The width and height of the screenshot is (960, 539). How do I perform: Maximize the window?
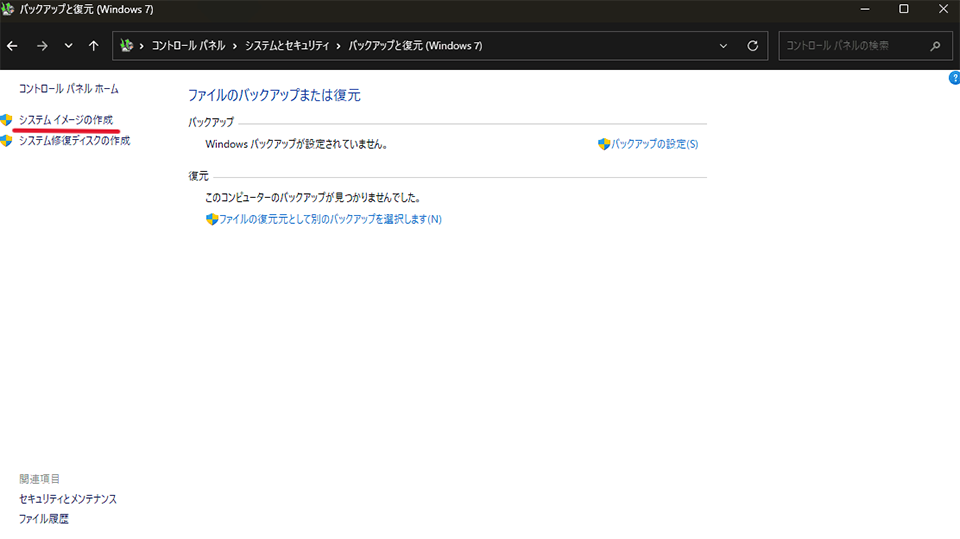pos(904,9)
